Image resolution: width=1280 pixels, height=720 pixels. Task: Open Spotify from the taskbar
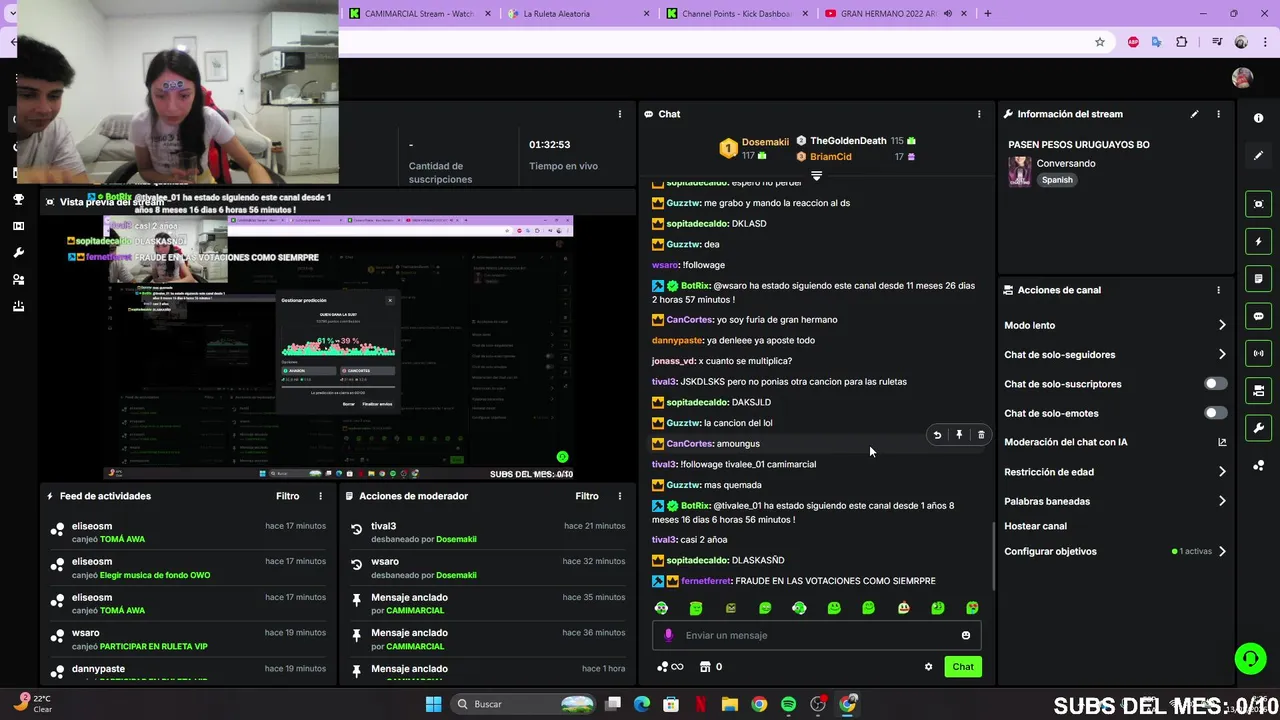click(788, 704)
